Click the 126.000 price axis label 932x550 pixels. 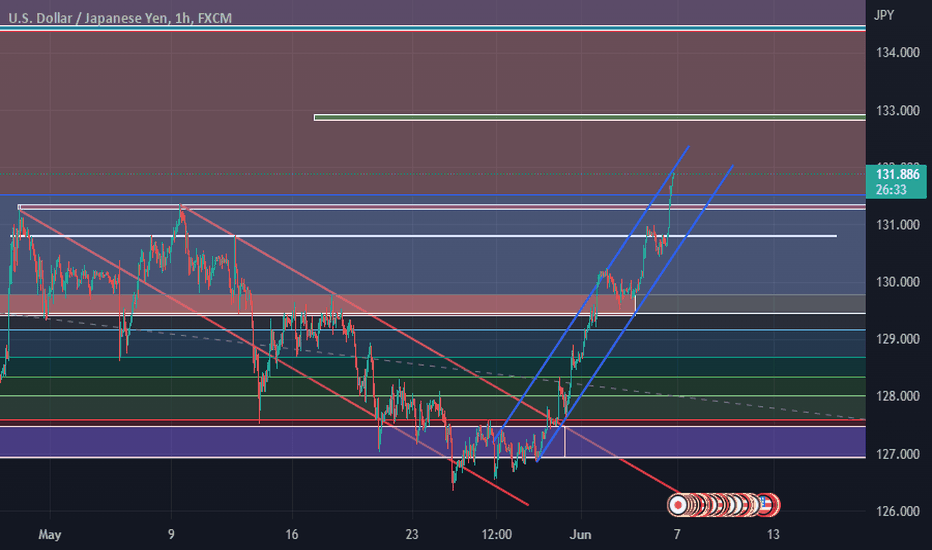click(898, 511)
